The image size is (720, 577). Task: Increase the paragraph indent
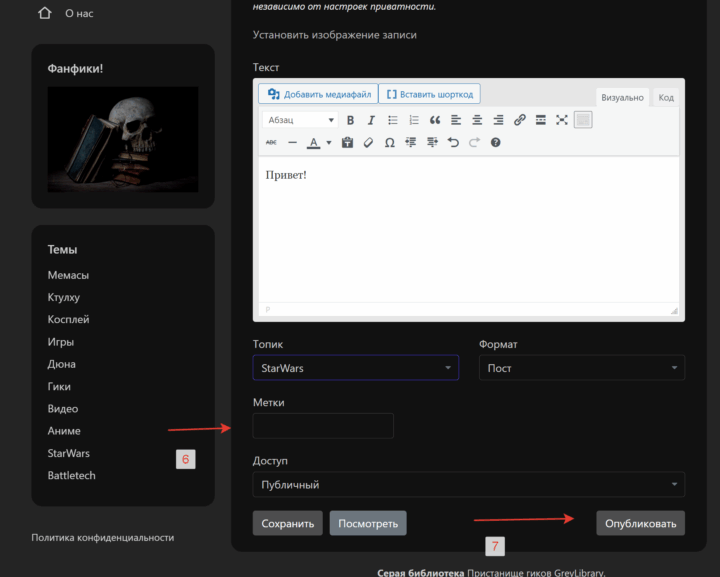[432, 142]
